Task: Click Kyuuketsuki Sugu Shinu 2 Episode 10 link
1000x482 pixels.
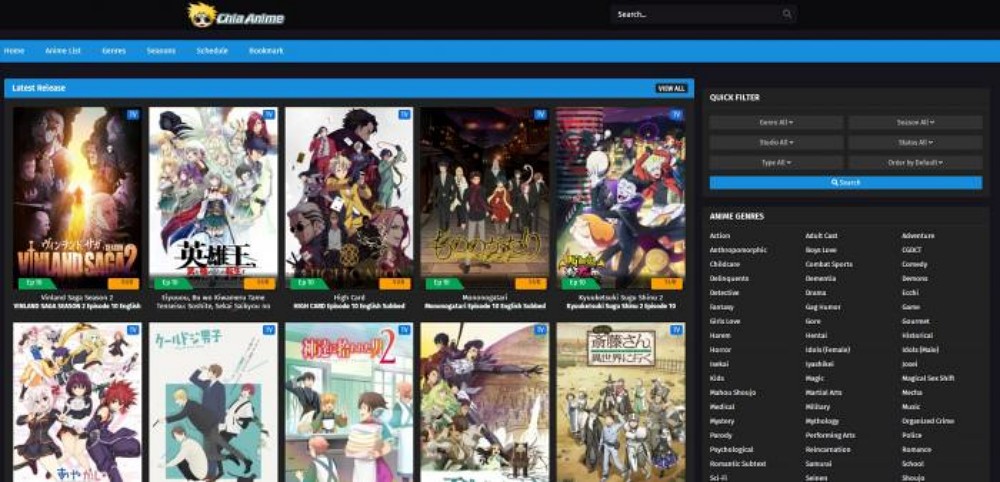Action: point(621,307)
